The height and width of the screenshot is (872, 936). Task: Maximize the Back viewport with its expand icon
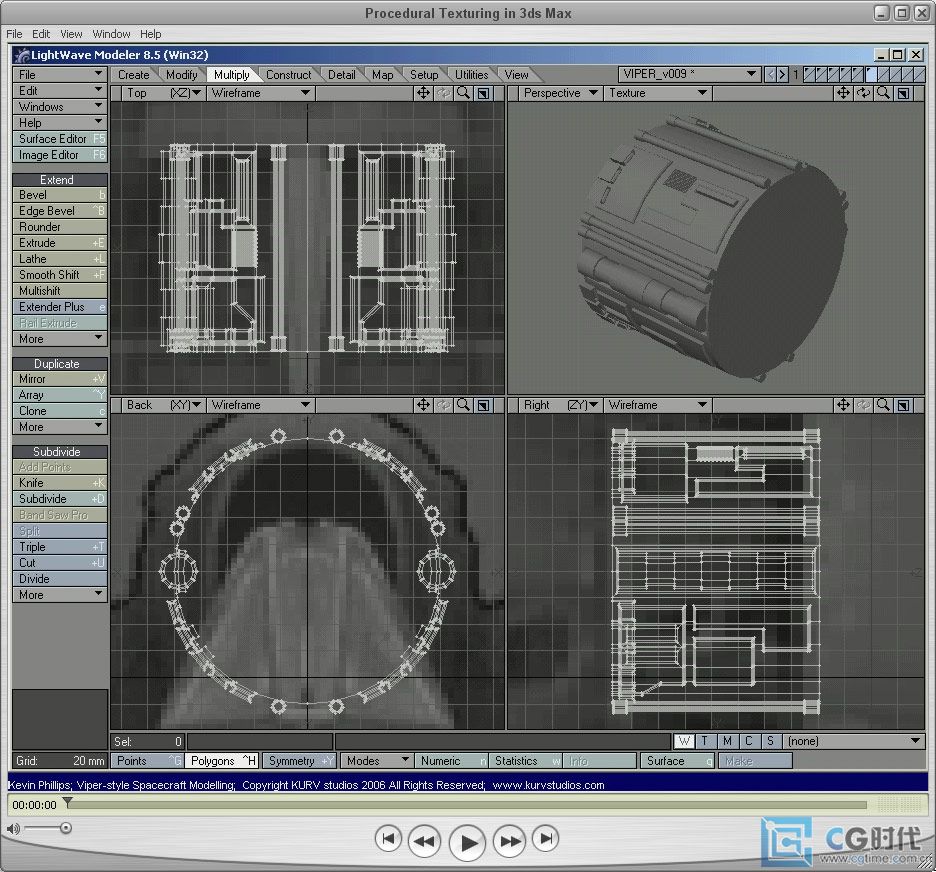(484, 405)
